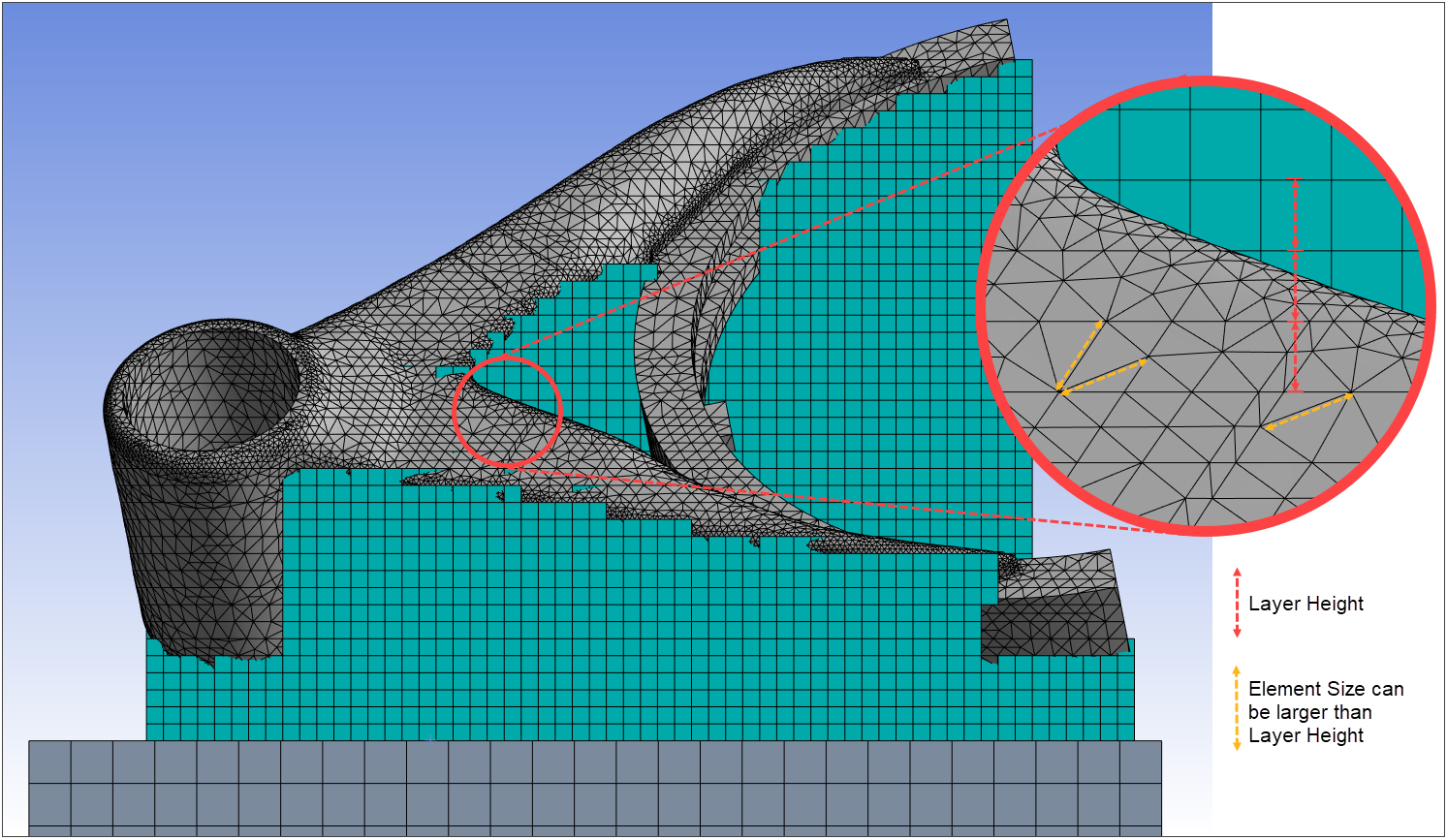Click the gray baseplate mesh

tap(582, 785)
